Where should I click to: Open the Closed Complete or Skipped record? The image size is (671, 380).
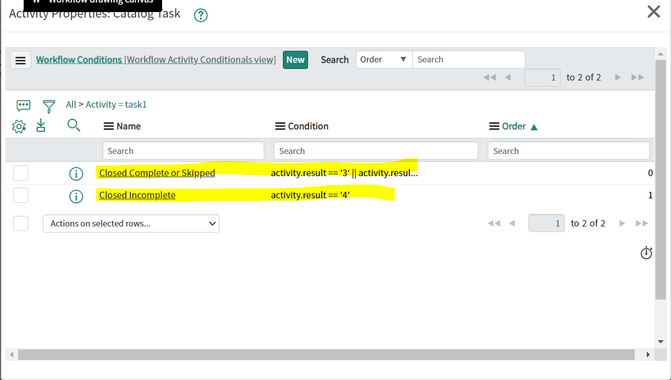tap(157, 173)
